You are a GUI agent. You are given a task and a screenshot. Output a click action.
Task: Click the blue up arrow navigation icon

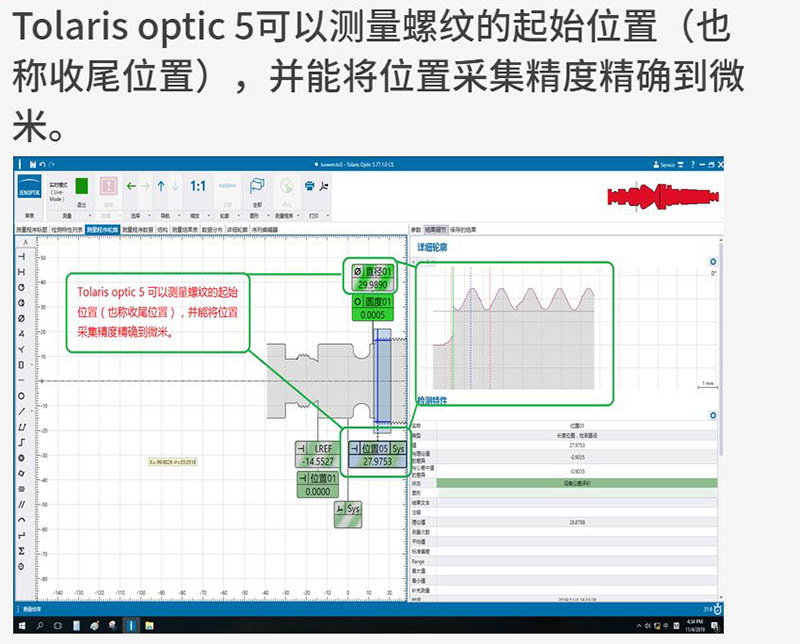pyautogui.click(x=162, y=186)
